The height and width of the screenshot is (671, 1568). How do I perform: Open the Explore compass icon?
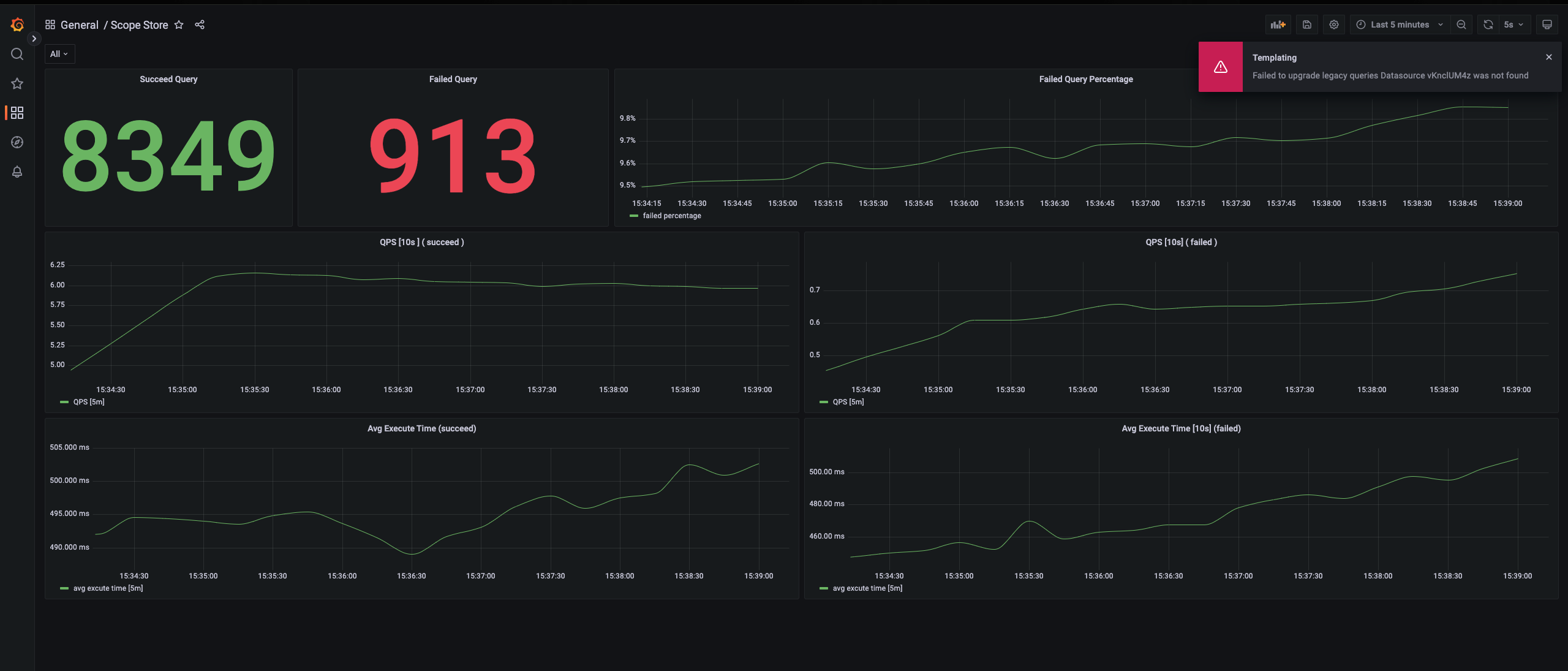pyautogui.click(x=17, y=142)
